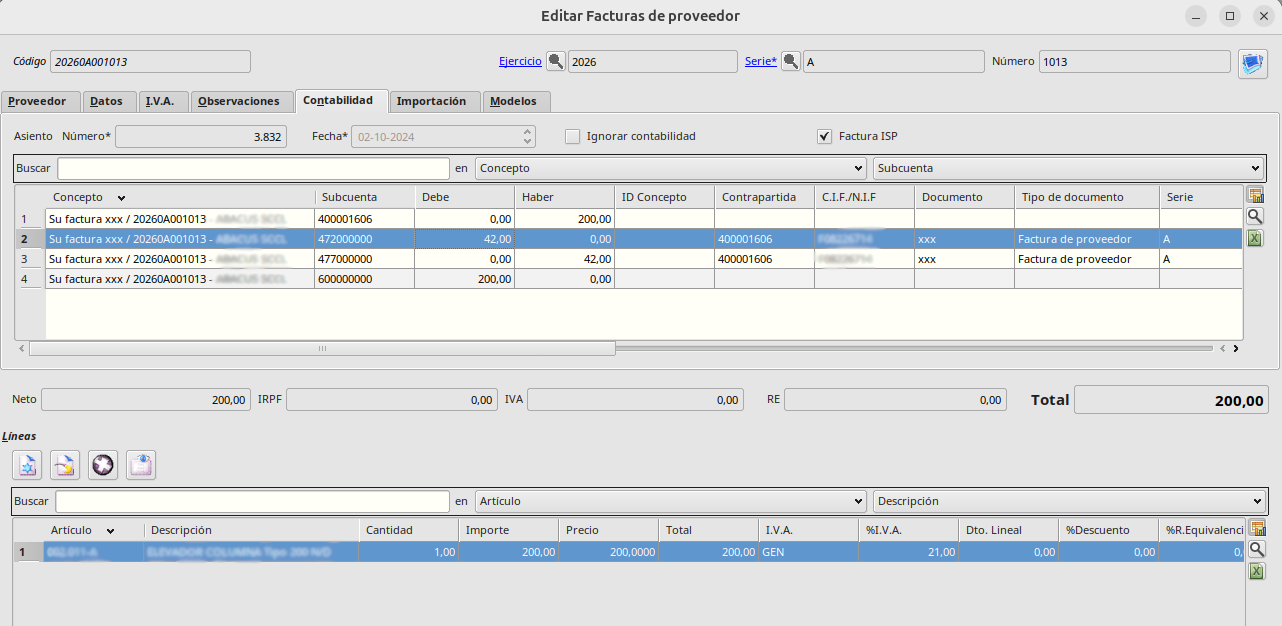Click the upper Buscar input in Contabilidad
Viewport: 1282px width, 626px height.
254,168
